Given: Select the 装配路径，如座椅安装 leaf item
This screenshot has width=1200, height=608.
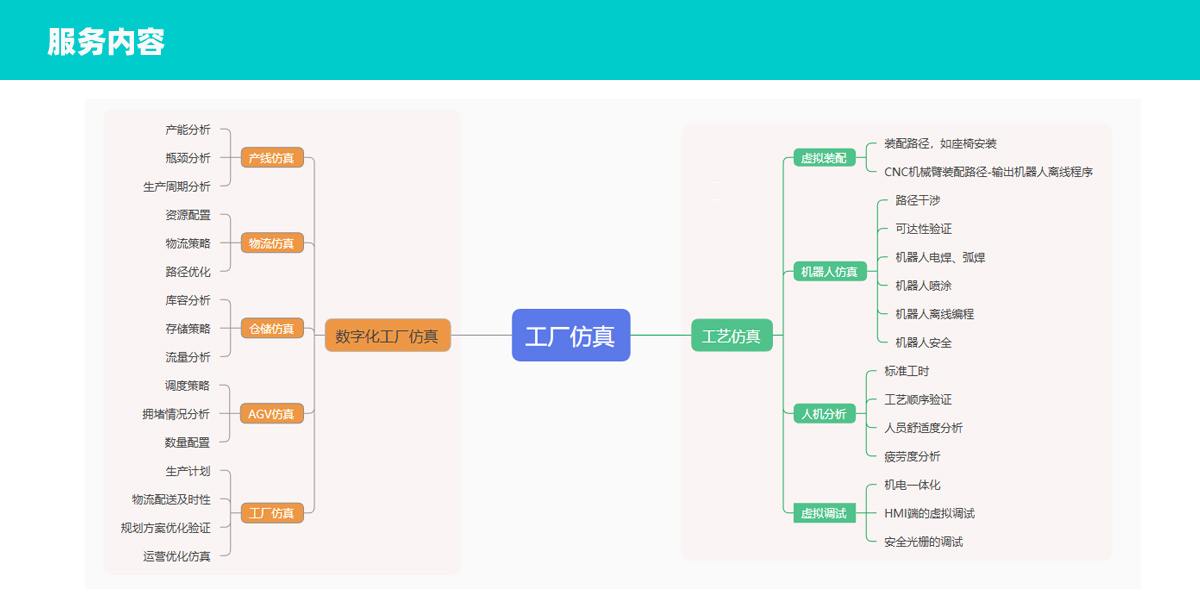Looking at the screenshot, I should pyautogui.click(x=940, y=144).
